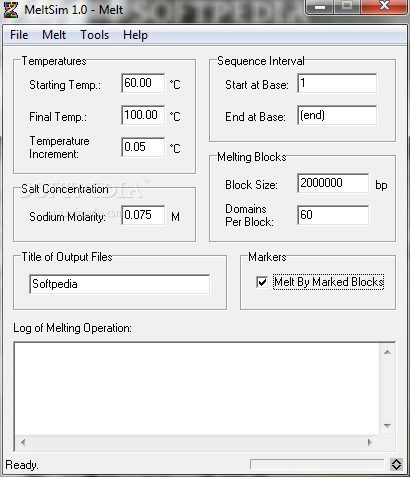Click the 'Starting Temp.:' label
The height and width of the screenshot is (477, 410).
[65, 85]
